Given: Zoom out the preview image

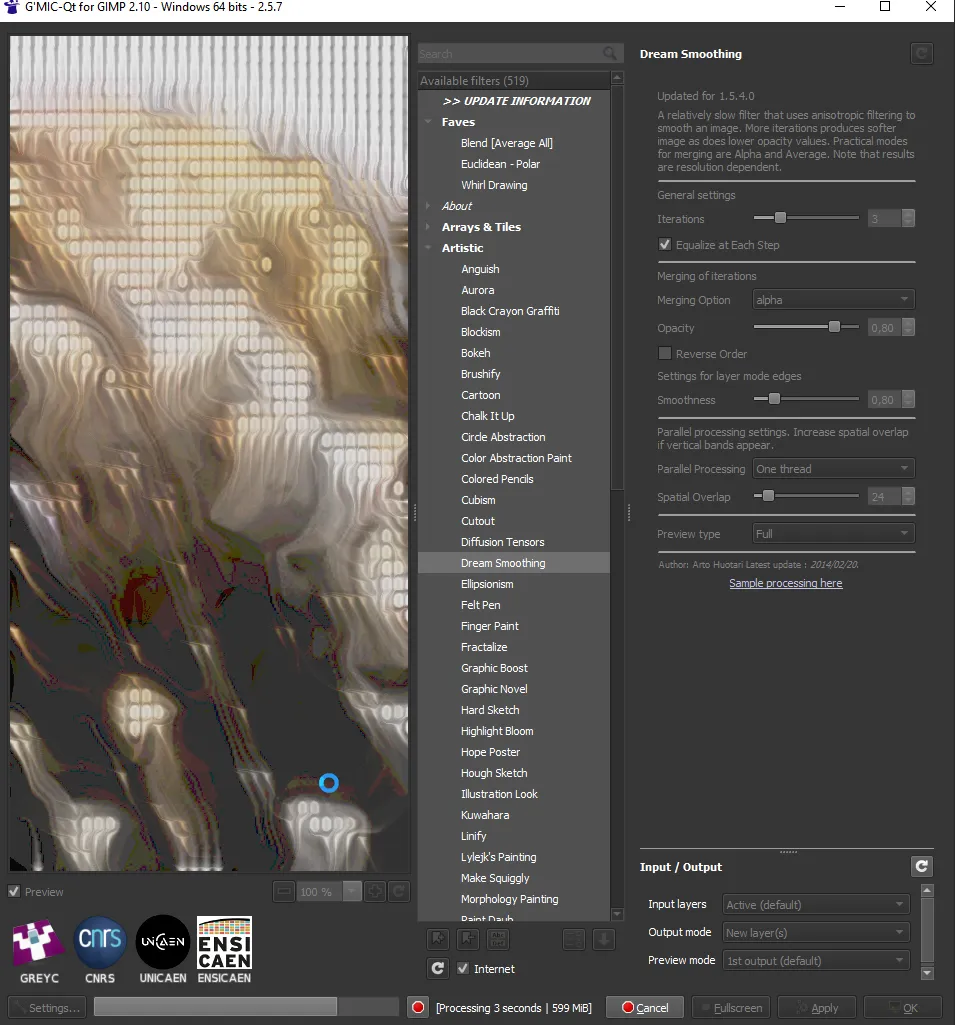Looking at the screenshot, I should pos(284,891).
